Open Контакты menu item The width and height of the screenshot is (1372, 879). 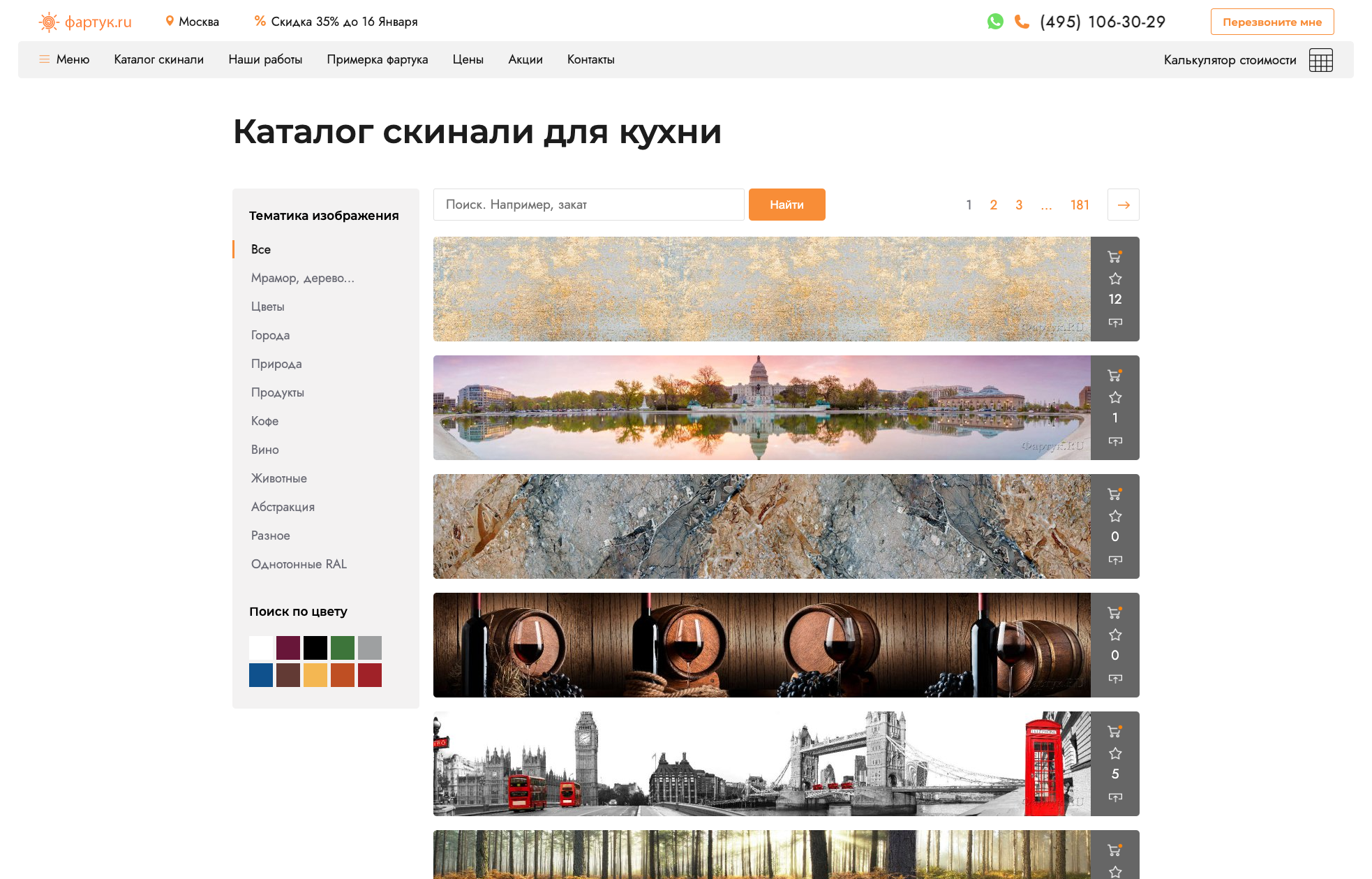(x=591, y=59)
